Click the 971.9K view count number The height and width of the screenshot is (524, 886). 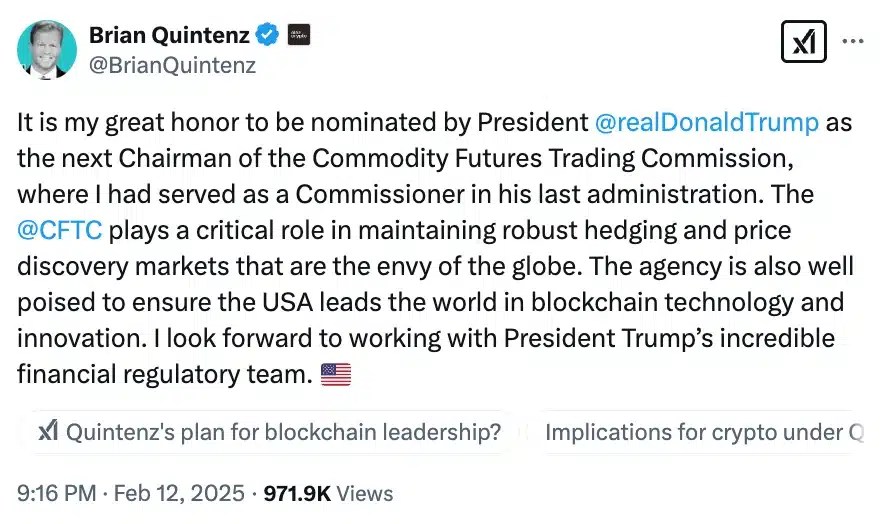coord(297,493)
